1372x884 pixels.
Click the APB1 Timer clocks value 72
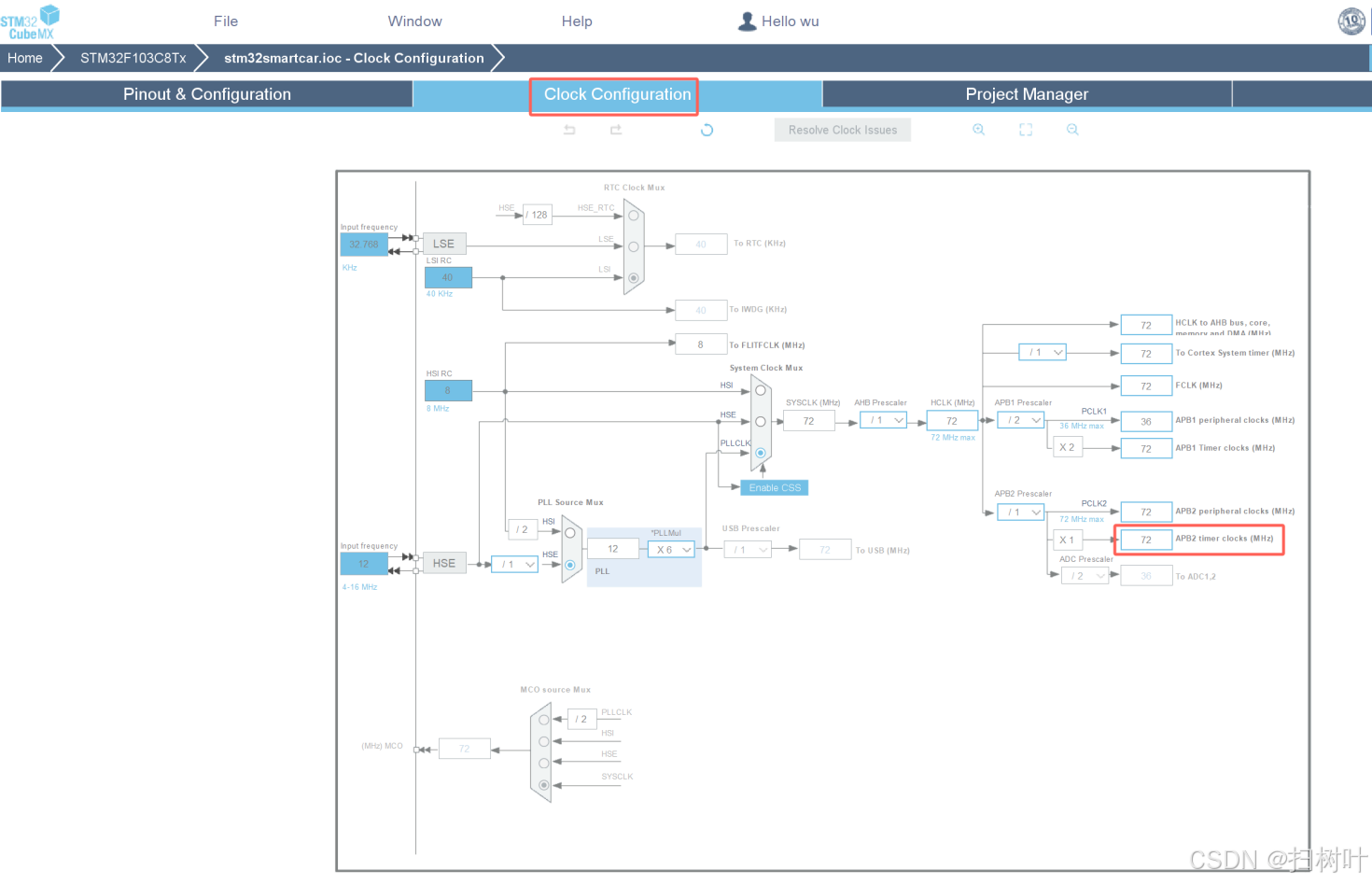1146,449
